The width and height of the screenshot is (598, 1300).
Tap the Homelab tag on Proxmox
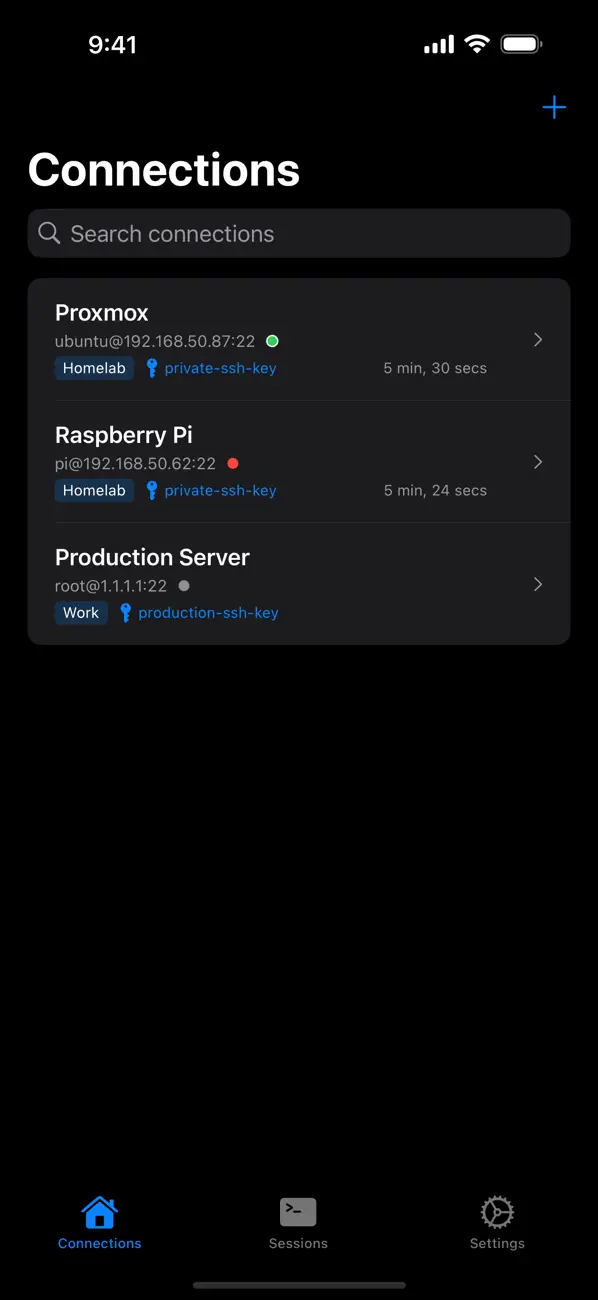94,368
